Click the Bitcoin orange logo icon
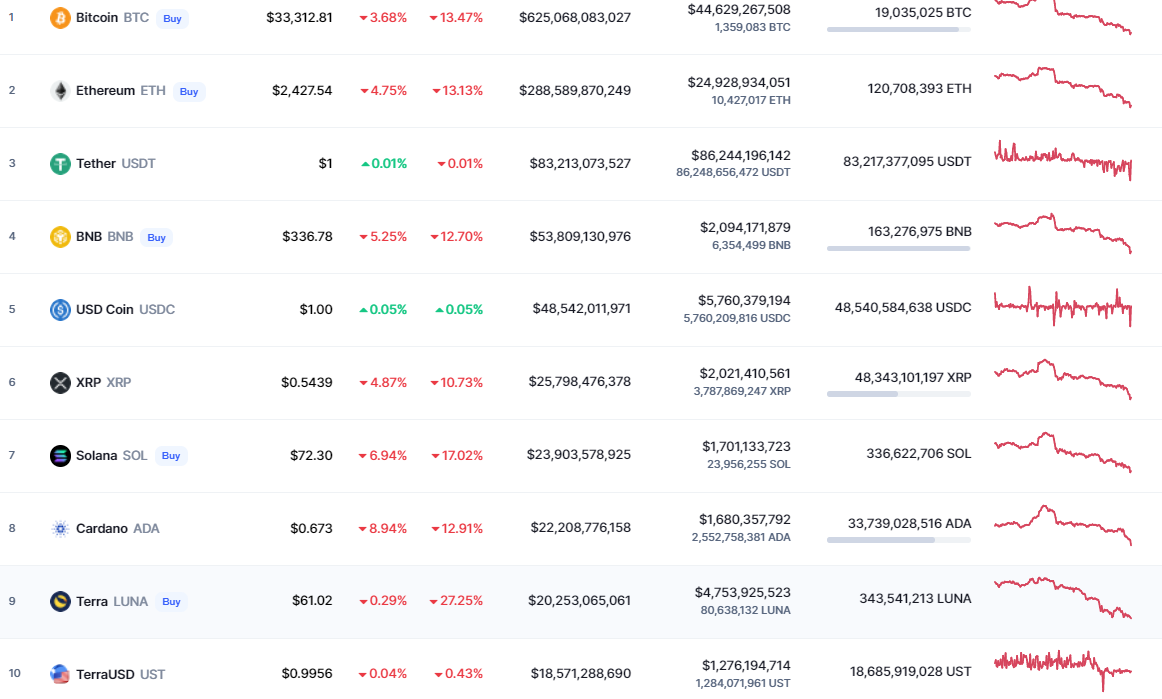 click(x=60, y=18)
